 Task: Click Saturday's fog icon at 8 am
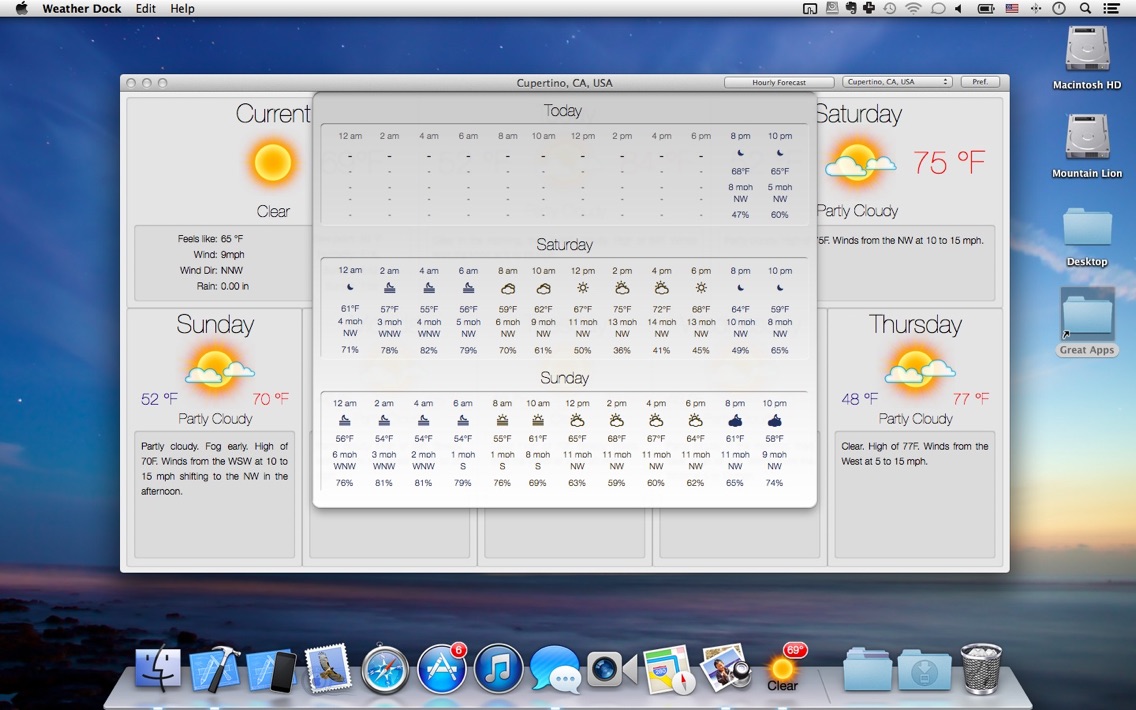[x=507, y=287]
